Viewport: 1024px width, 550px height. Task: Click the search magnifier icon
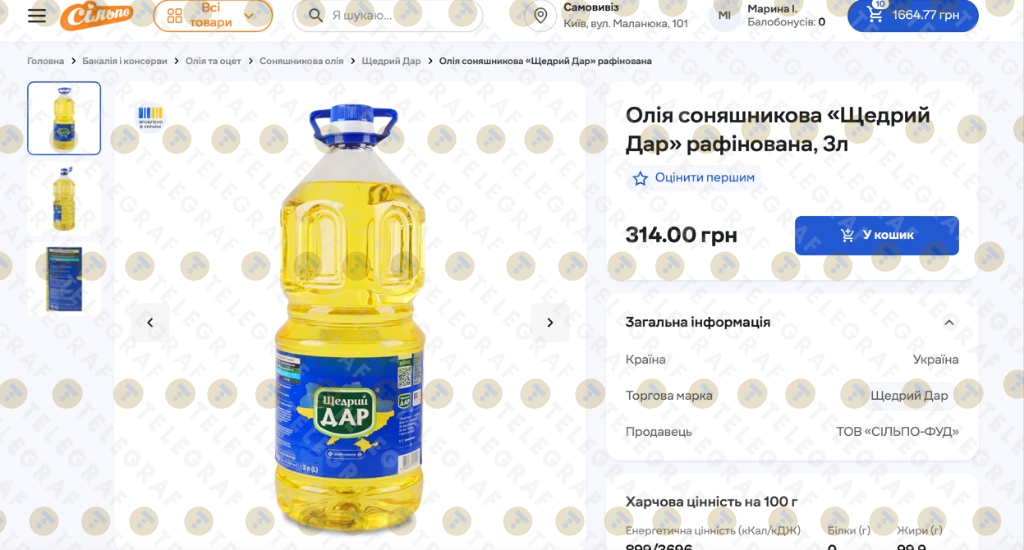coord(315,15)
